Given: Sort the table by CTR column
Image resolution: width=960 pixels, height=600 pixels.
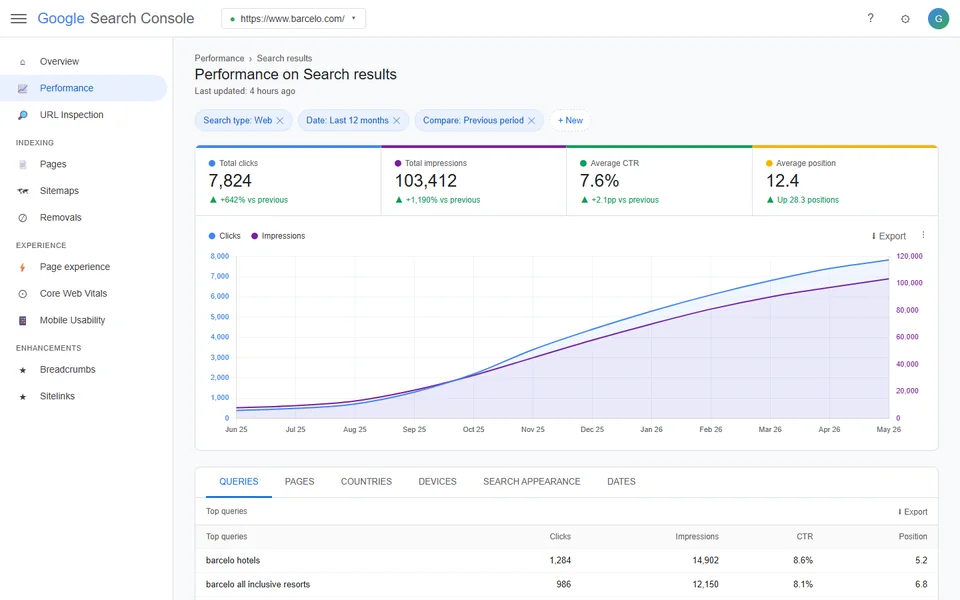Looking at the screenshot, I should click(x=804, y=536).
